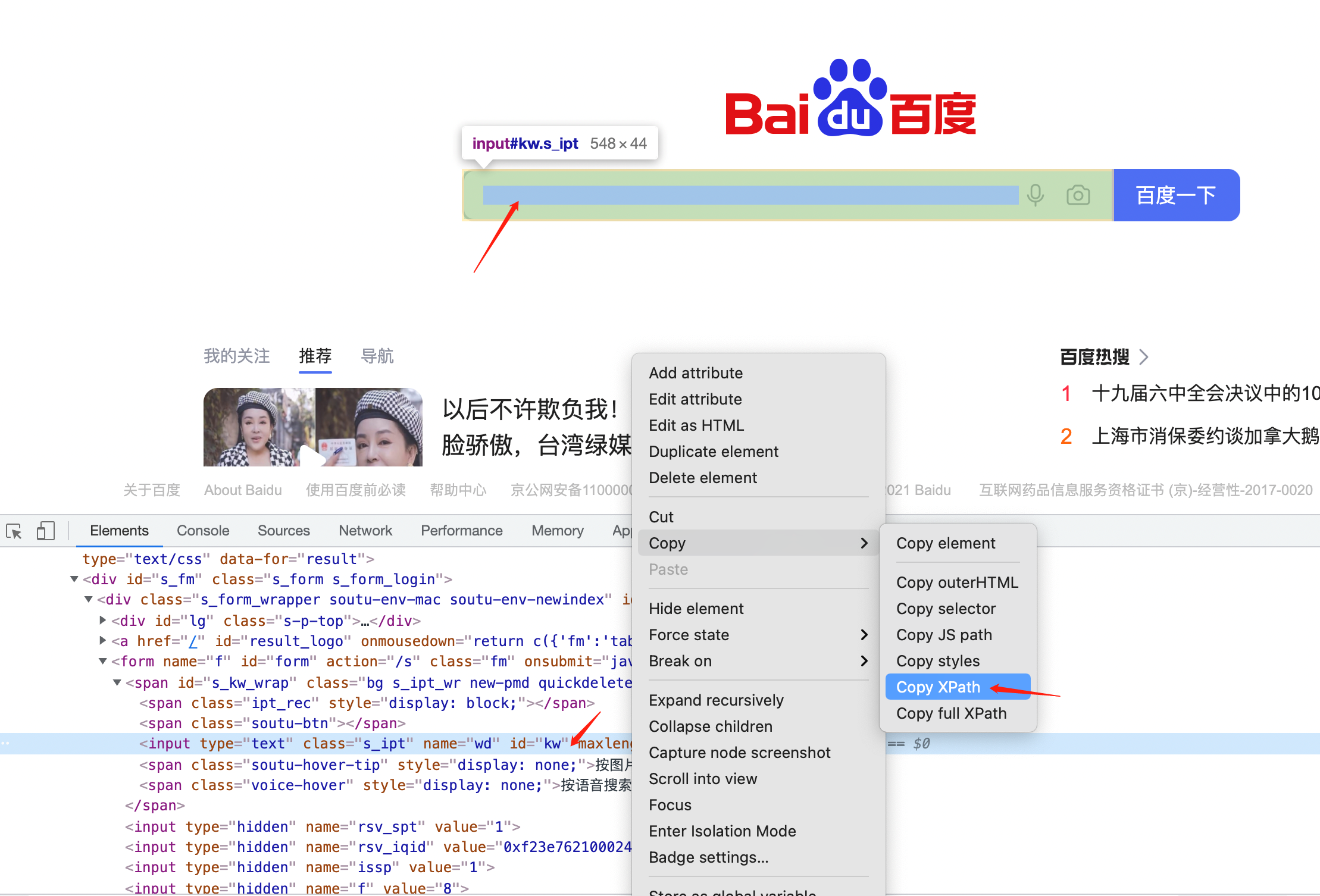The width and height of the screenshot is (1320, 896).
Task: Click the Baidu search input field
Action: click(x=750, y=195)
